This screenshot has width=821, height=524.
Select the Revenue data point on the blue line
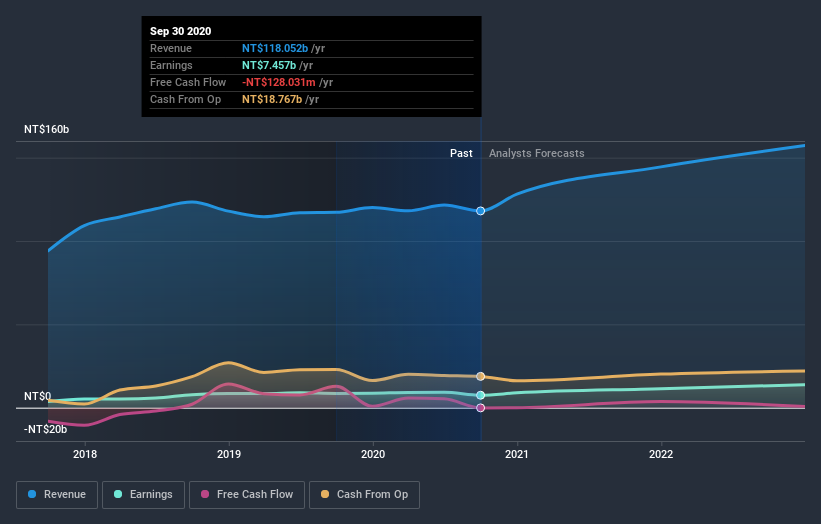[480, 211]
